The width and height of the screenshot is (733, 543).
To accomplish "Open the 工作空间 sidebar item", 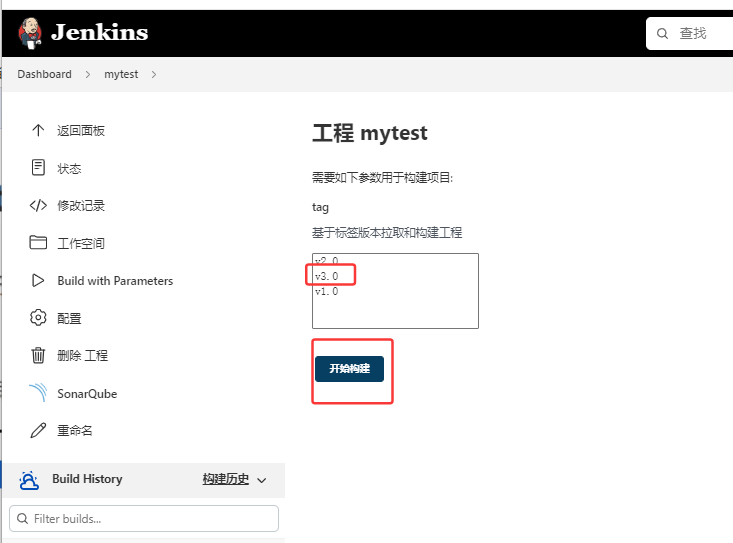I will tap(81, 243).
